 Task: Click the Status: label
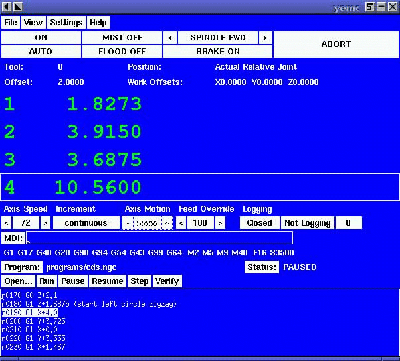point(262,267)
